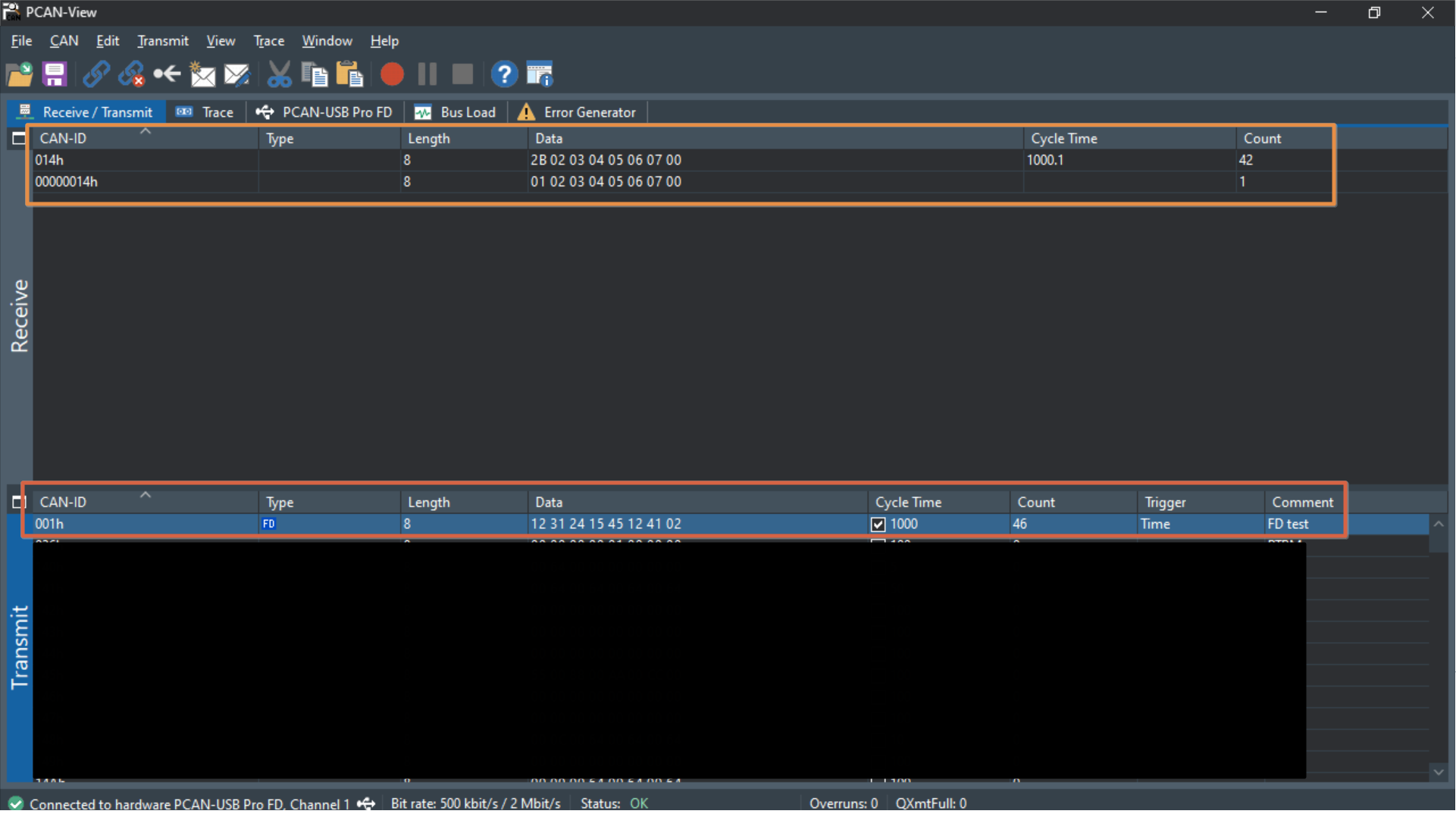Open a saved transmit list file

click(20, 74)
